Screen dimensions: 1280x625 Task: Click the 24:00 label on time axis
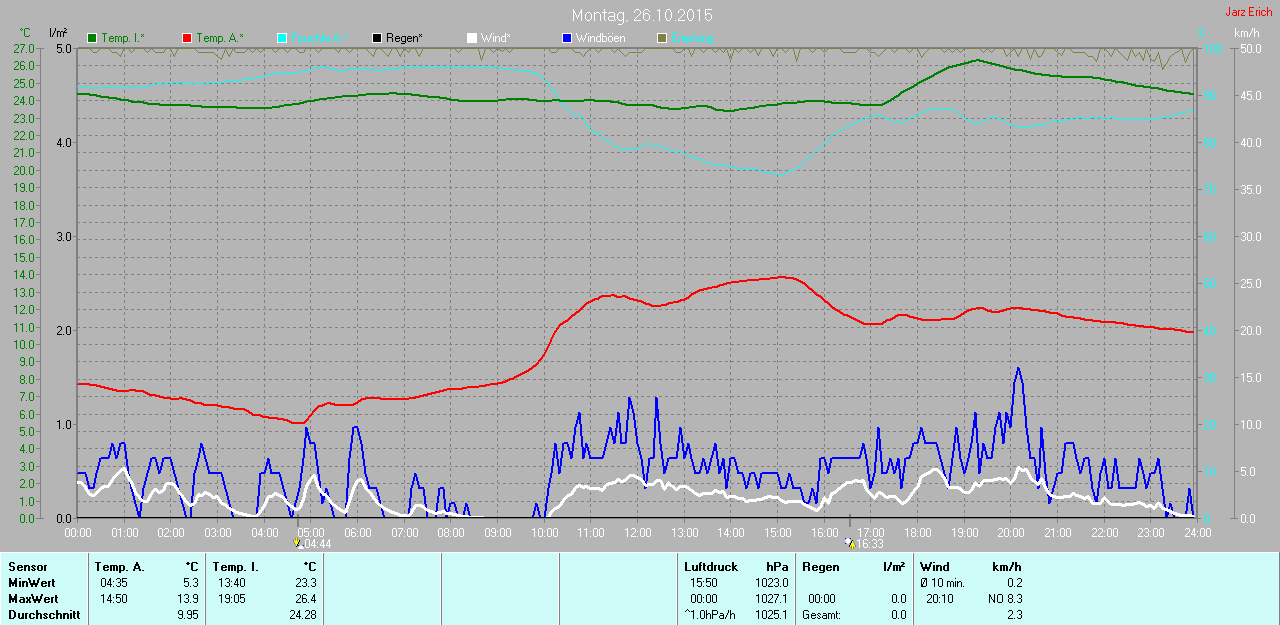click(1197, 533)
